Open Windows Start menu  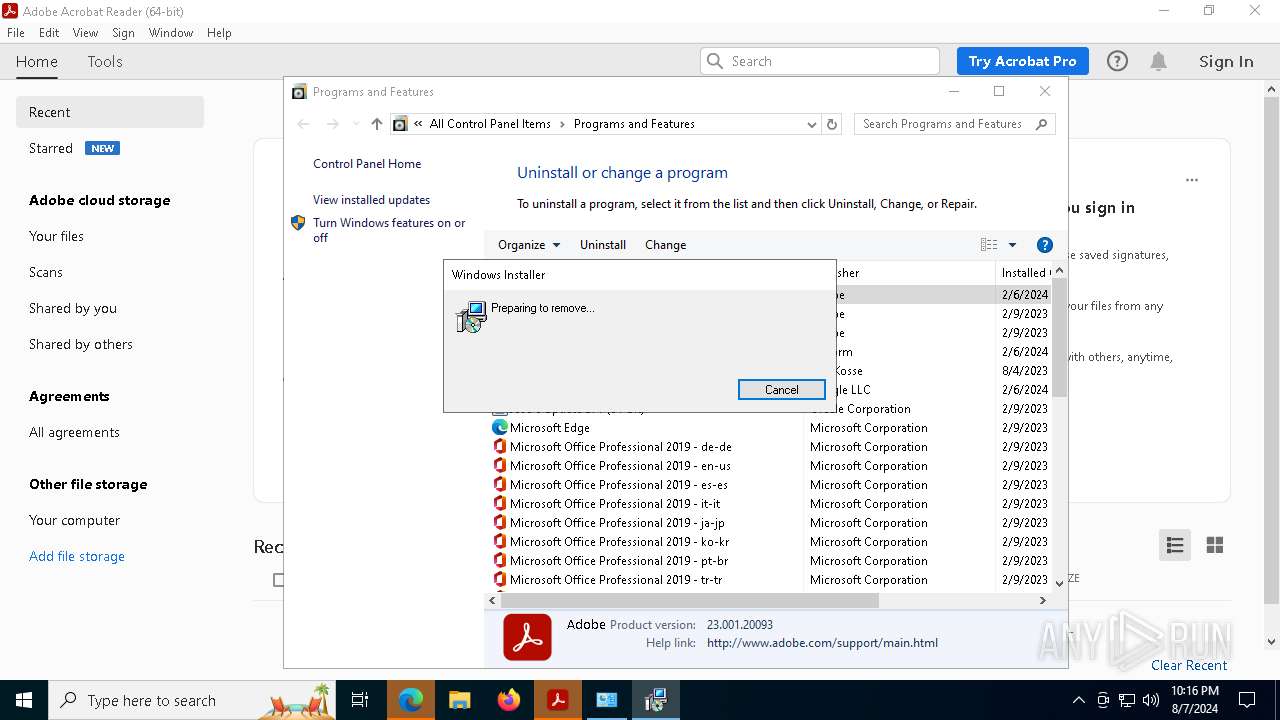pyautogui.click(x=24, y=700)
